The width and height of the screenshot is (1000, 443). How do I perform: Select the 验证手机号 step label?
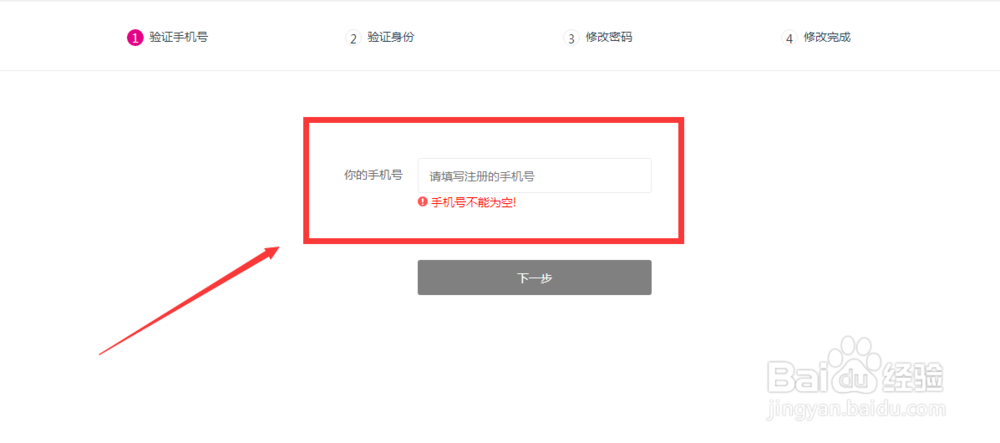pos(179,37)
